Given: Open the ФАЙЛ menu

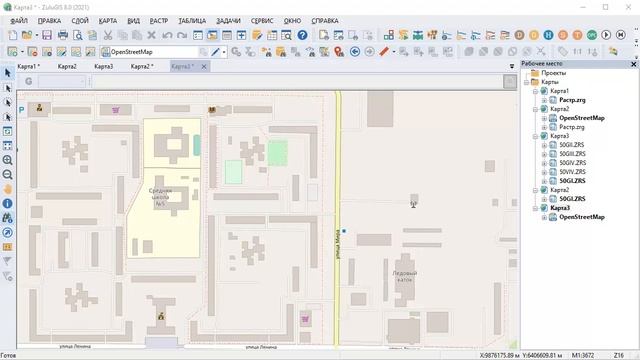Looking at the screenshot, I should tap(19, 20).
